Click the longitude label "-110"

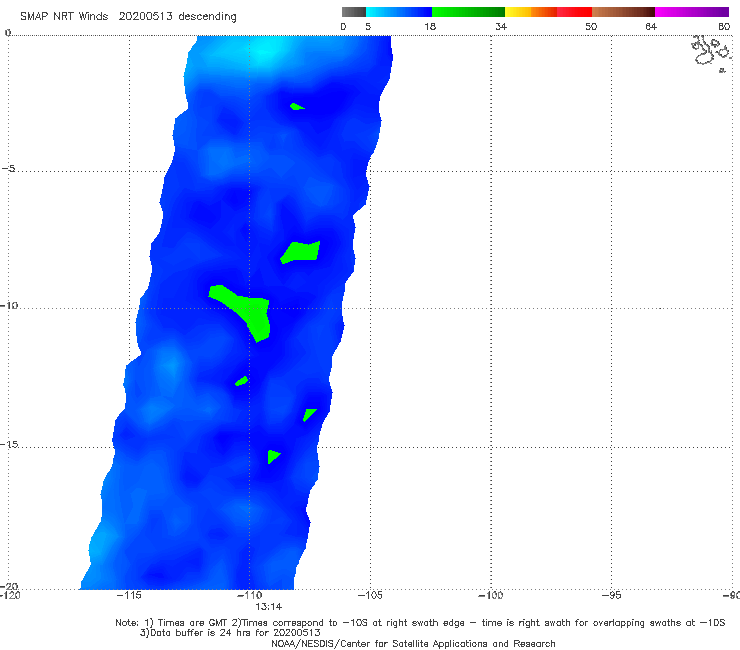[x=249, y=595]
